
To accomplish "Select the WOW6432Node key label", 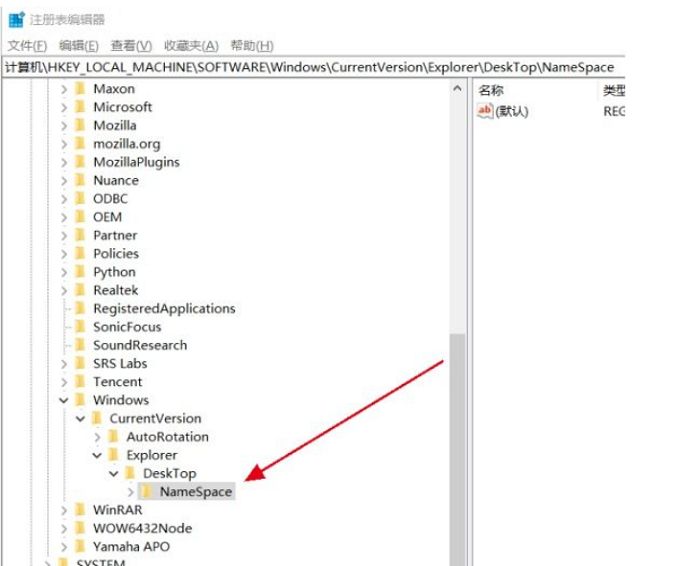I will pos(142,529).
